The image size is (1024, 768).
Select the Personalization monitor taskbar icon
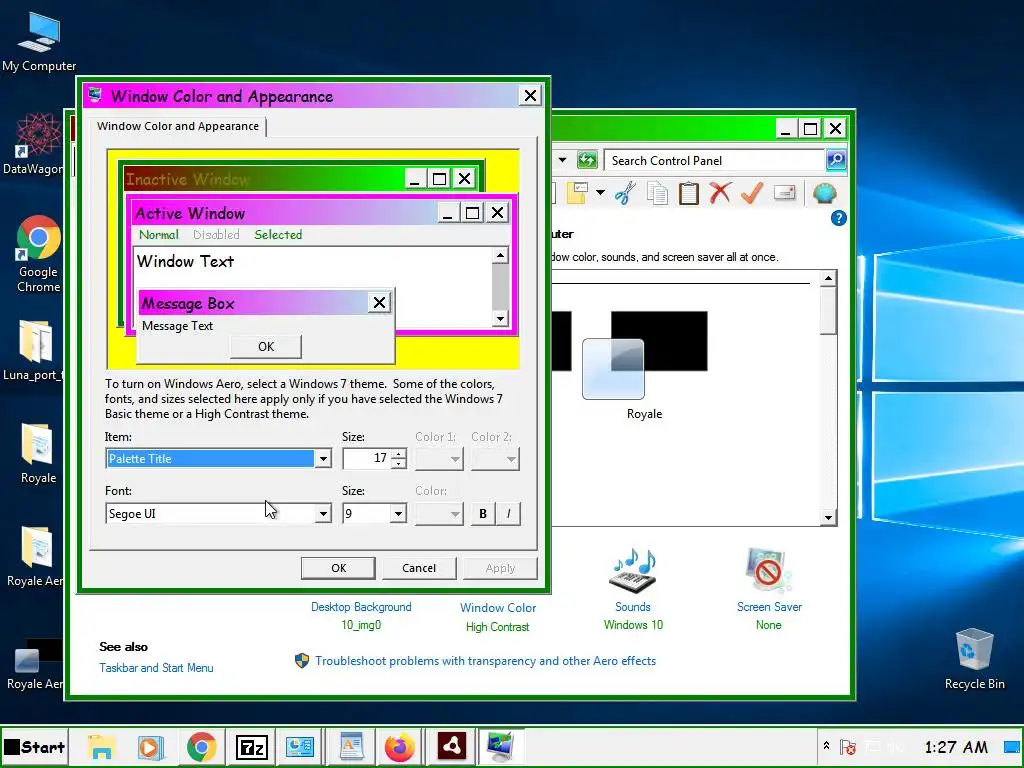coord(500,746)
